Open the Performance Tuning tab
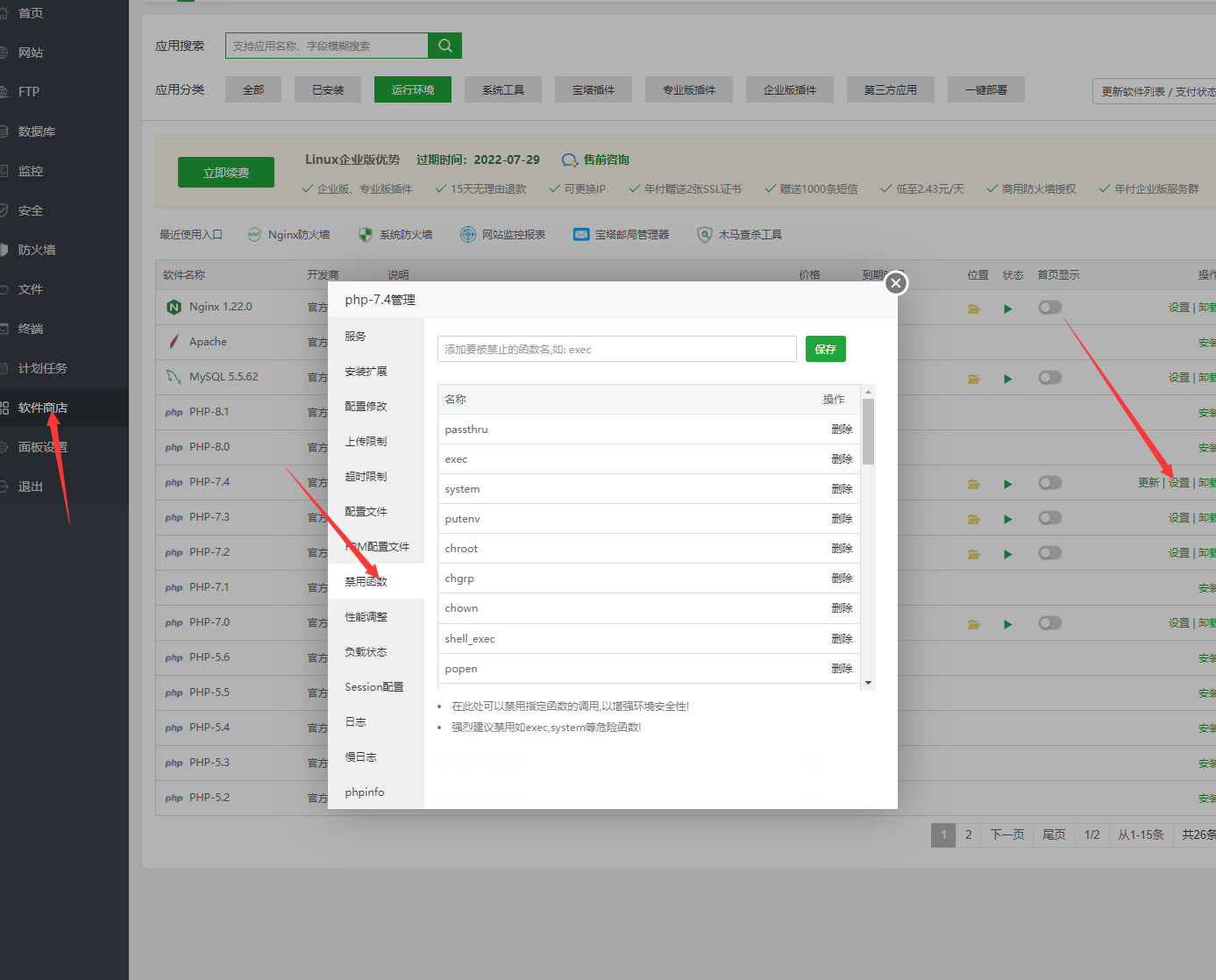Viewport: 1216px width, 980px height. (x=376, y=616)
